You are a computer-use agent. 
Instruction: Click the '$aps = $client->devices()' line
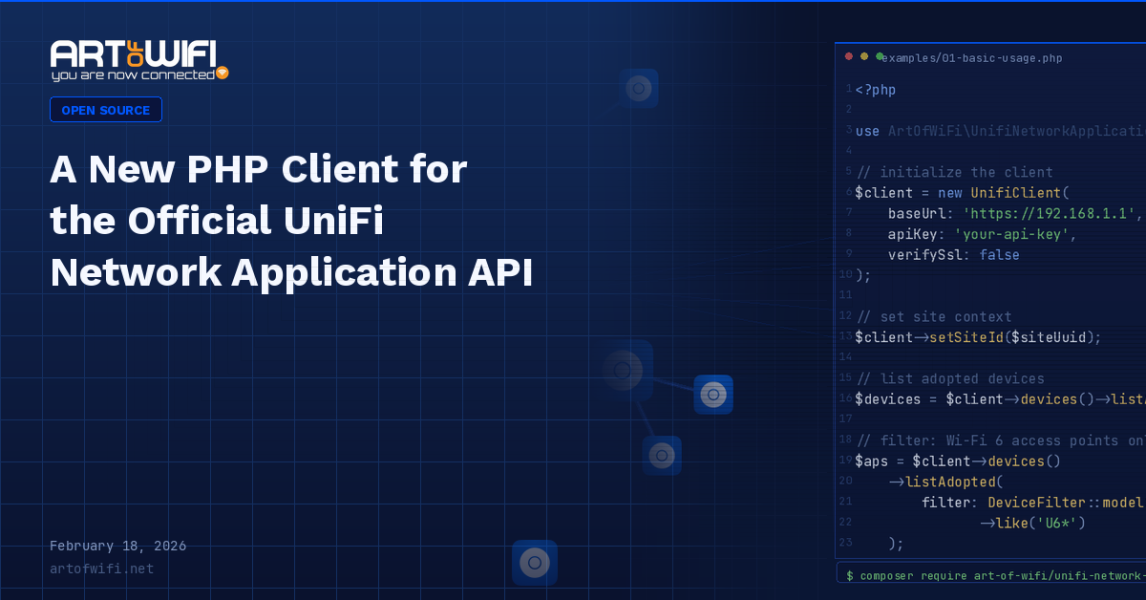point(957,461)
